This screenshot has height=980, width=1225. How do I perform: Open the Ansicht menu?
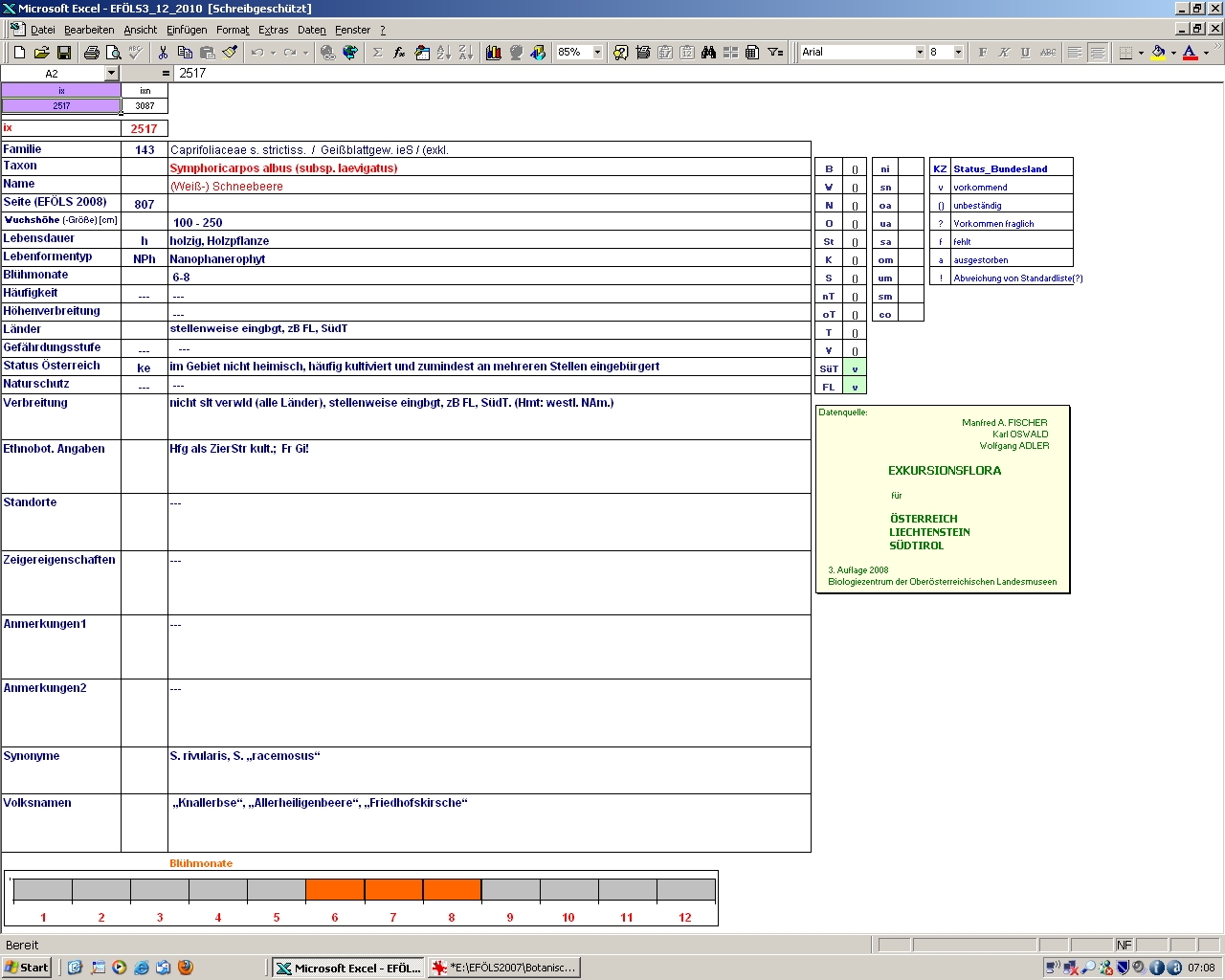[x=141, y=30]
